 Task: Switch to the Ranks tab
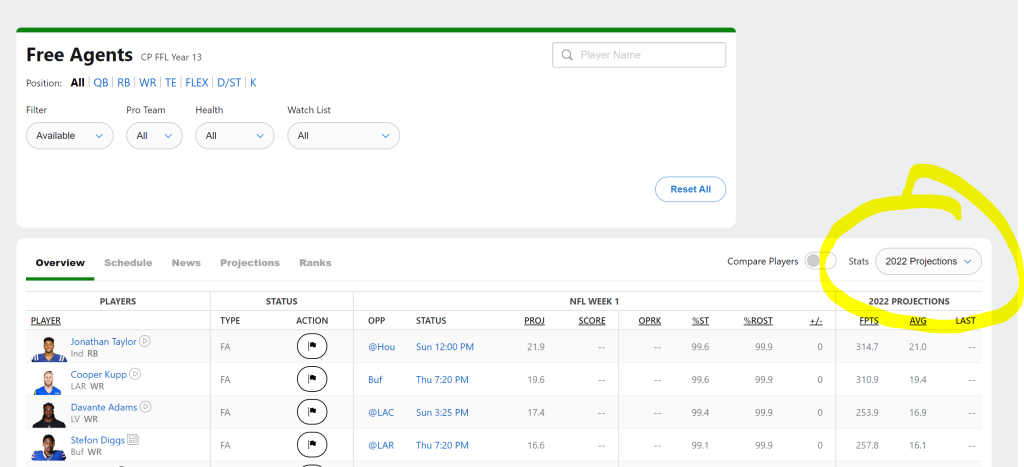tap(315, 263)
